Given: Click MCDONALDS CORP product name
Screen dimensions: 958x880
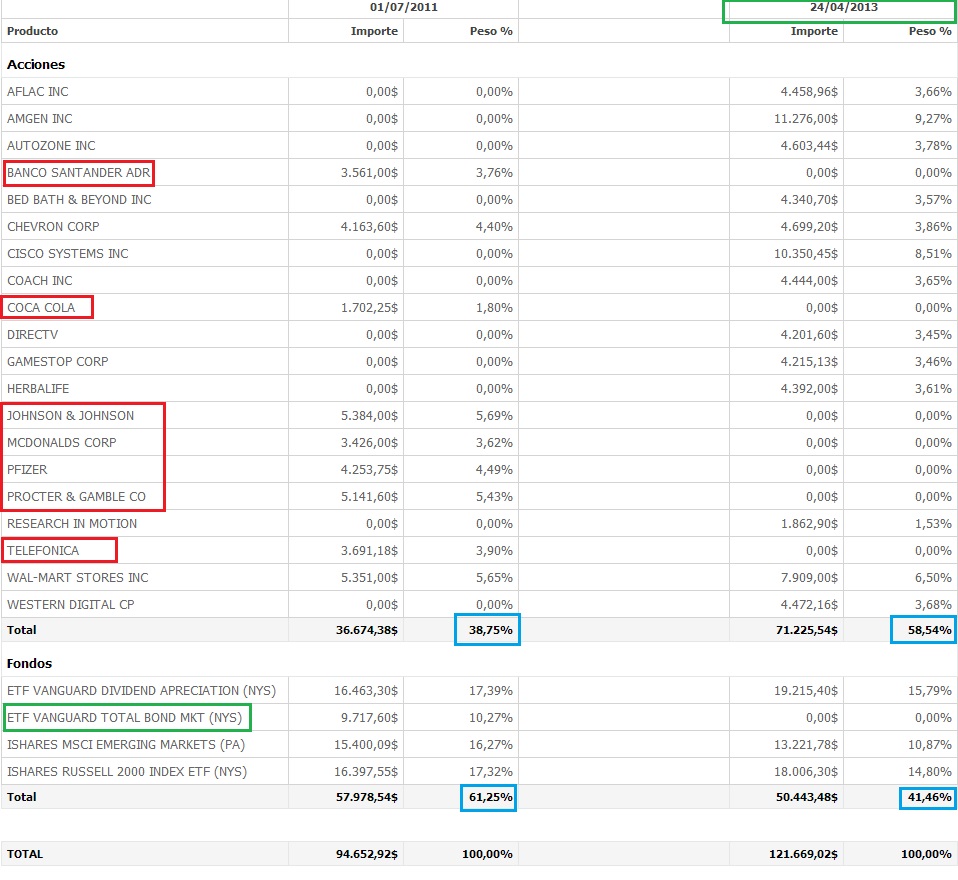Looking at the screenshot, I should (62, 442).
